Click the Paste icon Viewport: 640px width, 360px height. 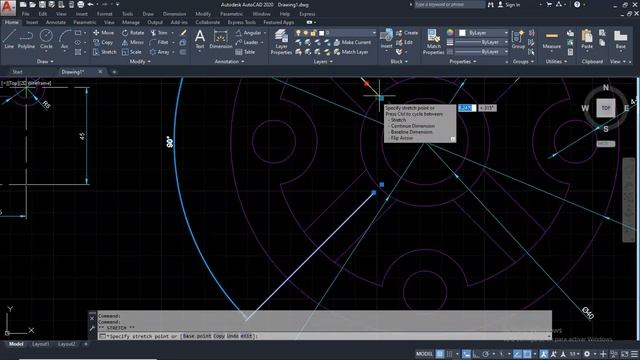[x=587, y=39]
